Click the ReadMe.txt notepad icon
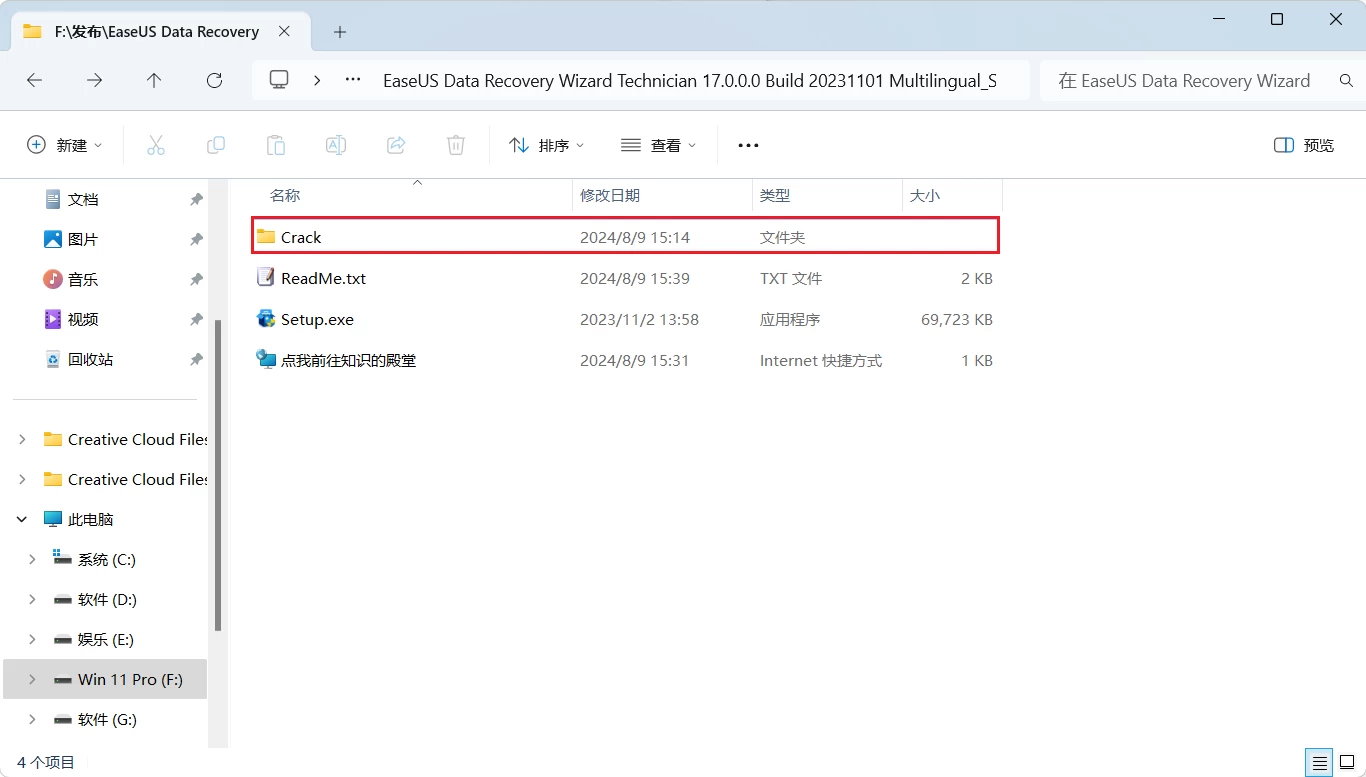Viewport: 1366px width, 777px height. (266, 277)
